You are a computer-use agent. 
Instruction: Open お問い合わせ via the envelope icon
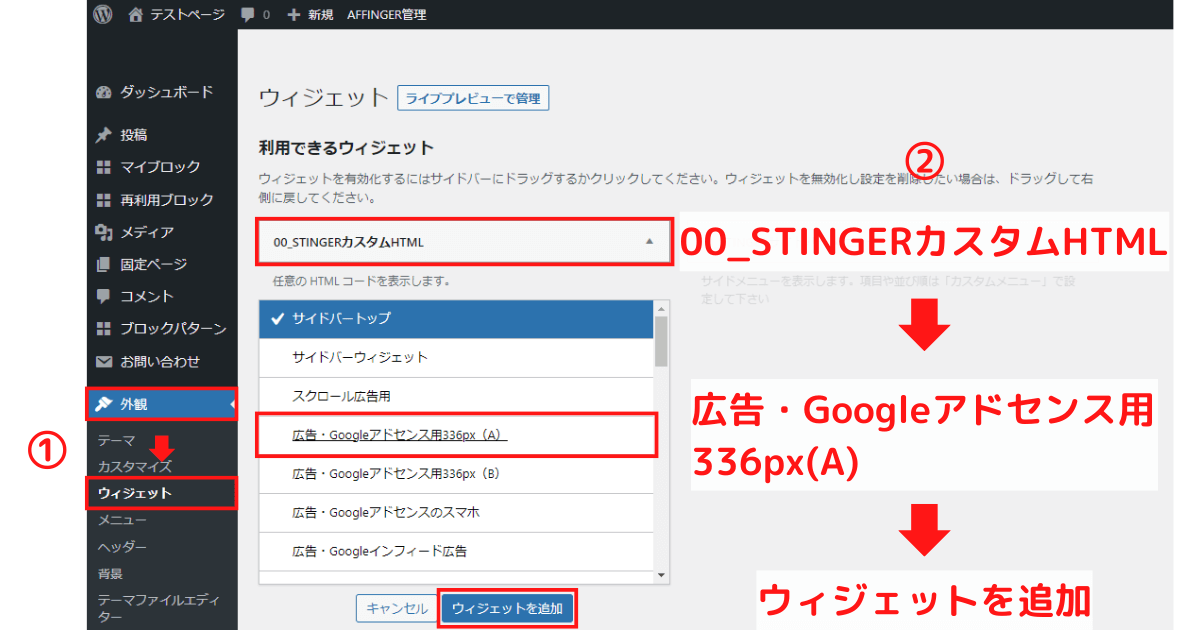pos(105,360)
